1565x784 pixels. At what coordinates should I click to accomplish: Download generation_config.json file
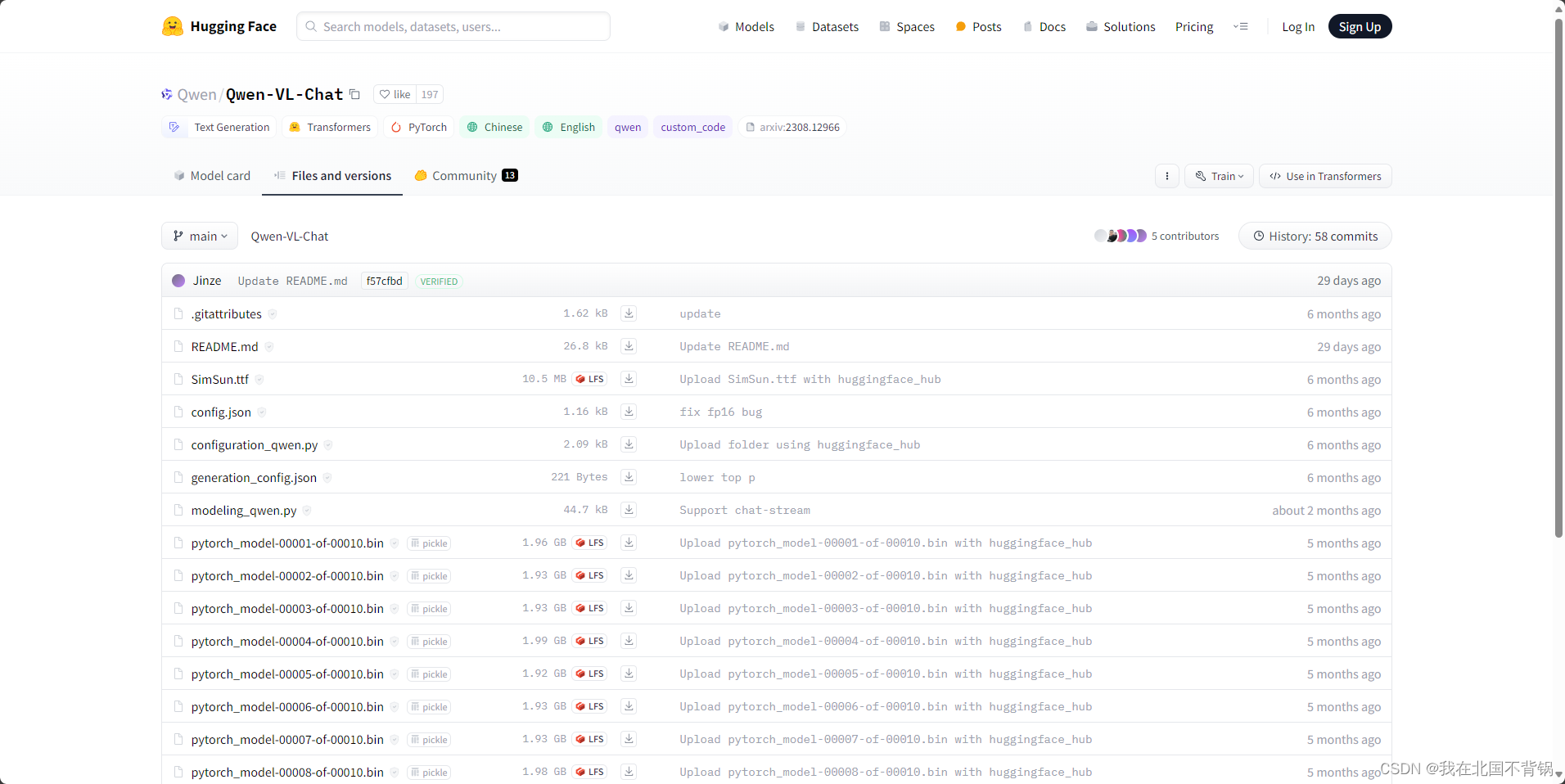point(629,477)
